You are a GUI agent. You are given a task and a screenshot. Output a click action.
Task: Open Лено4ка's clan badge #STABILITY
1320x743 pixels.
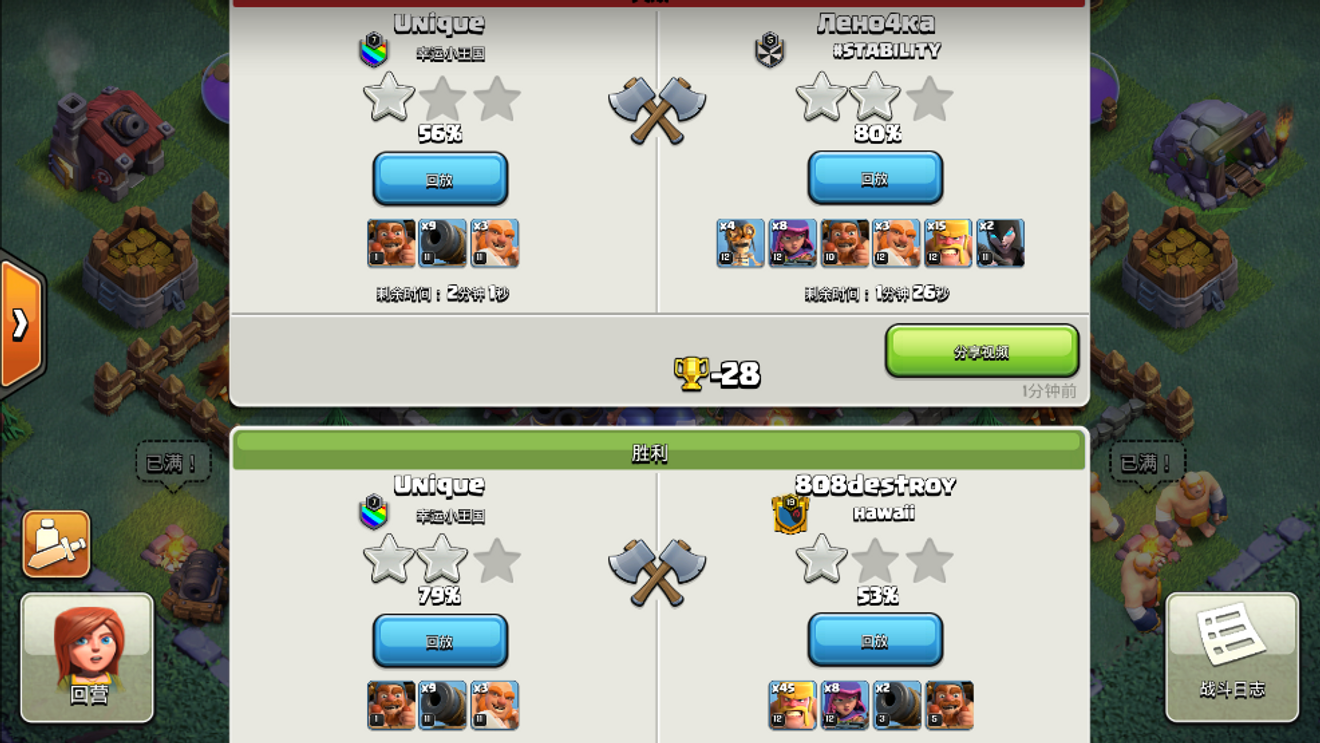point(769,50)
